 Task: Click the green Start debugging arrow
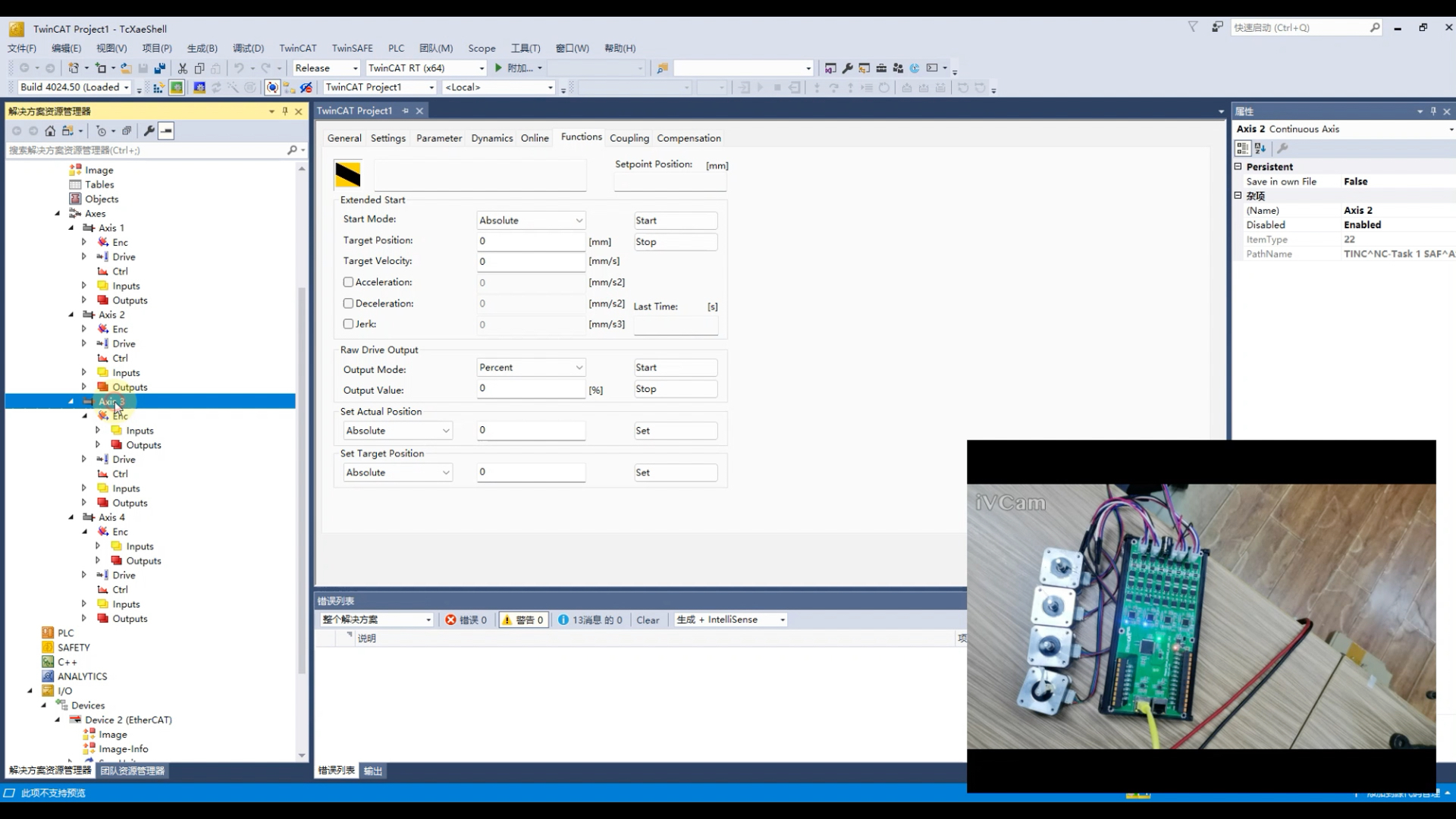click(498, 68)
